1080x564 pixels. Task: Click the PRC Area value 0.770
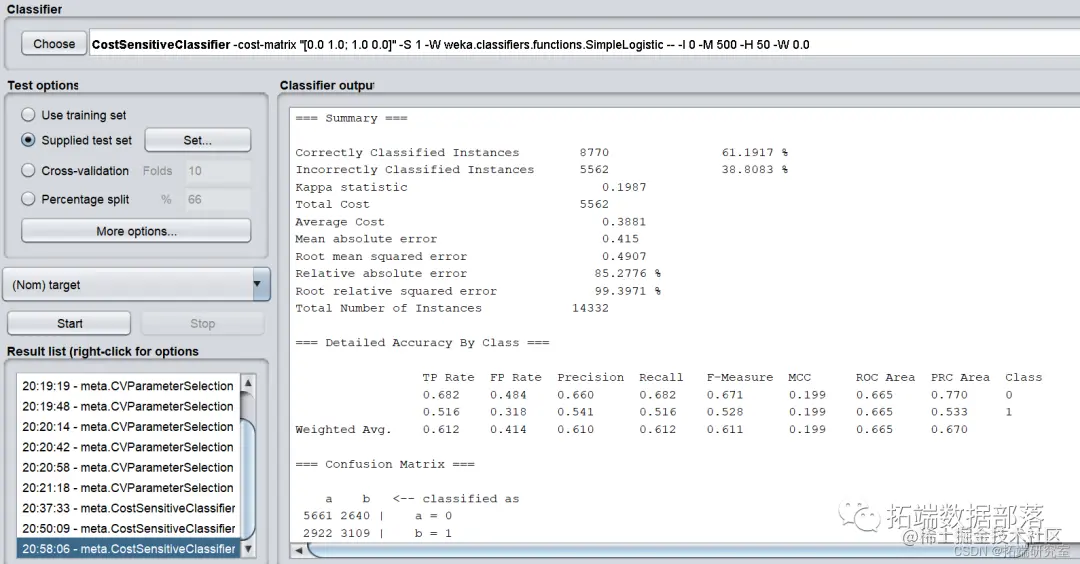(x=949, y=395)
